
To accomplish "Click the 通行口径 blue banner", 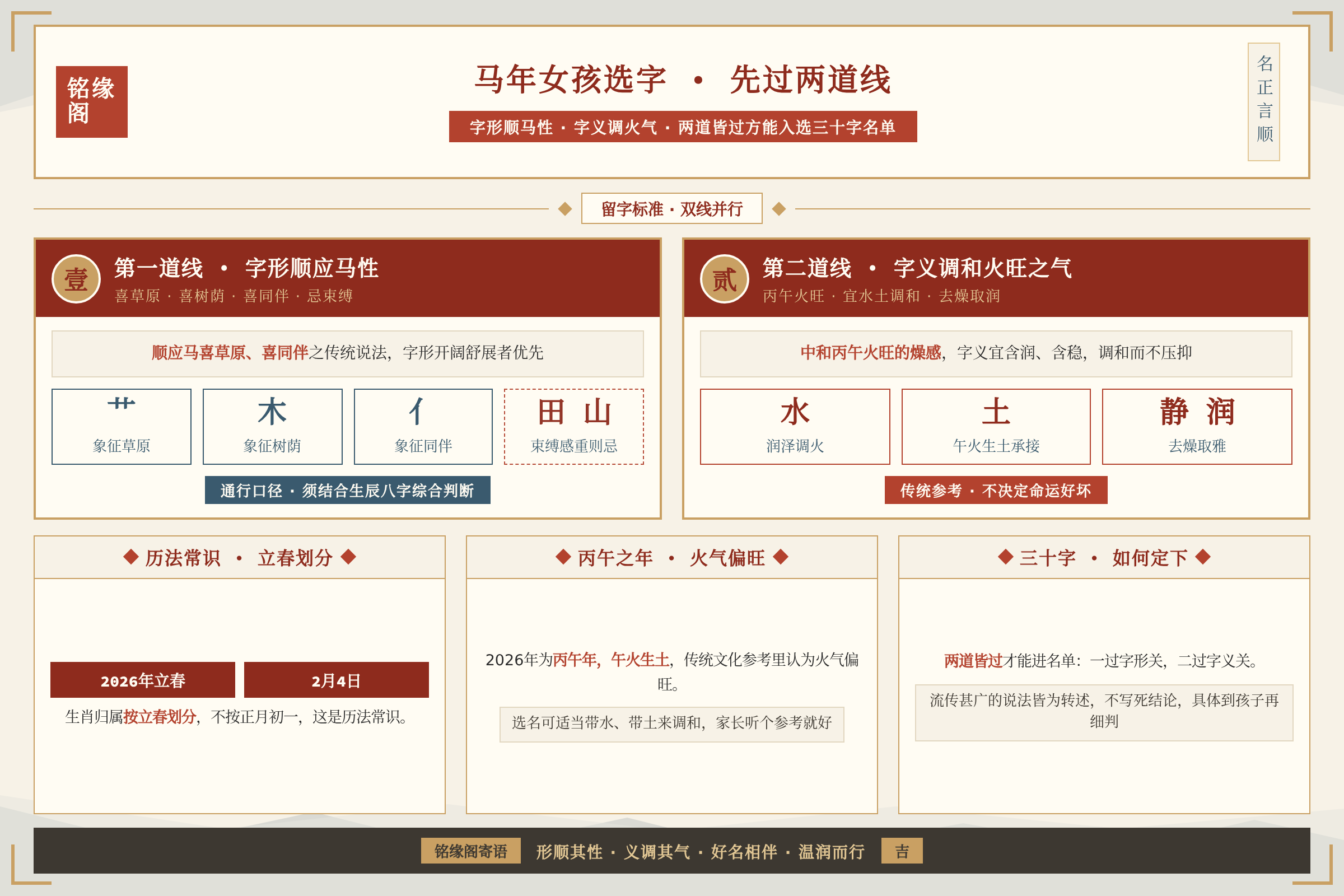I will click(x=347, y=489).
